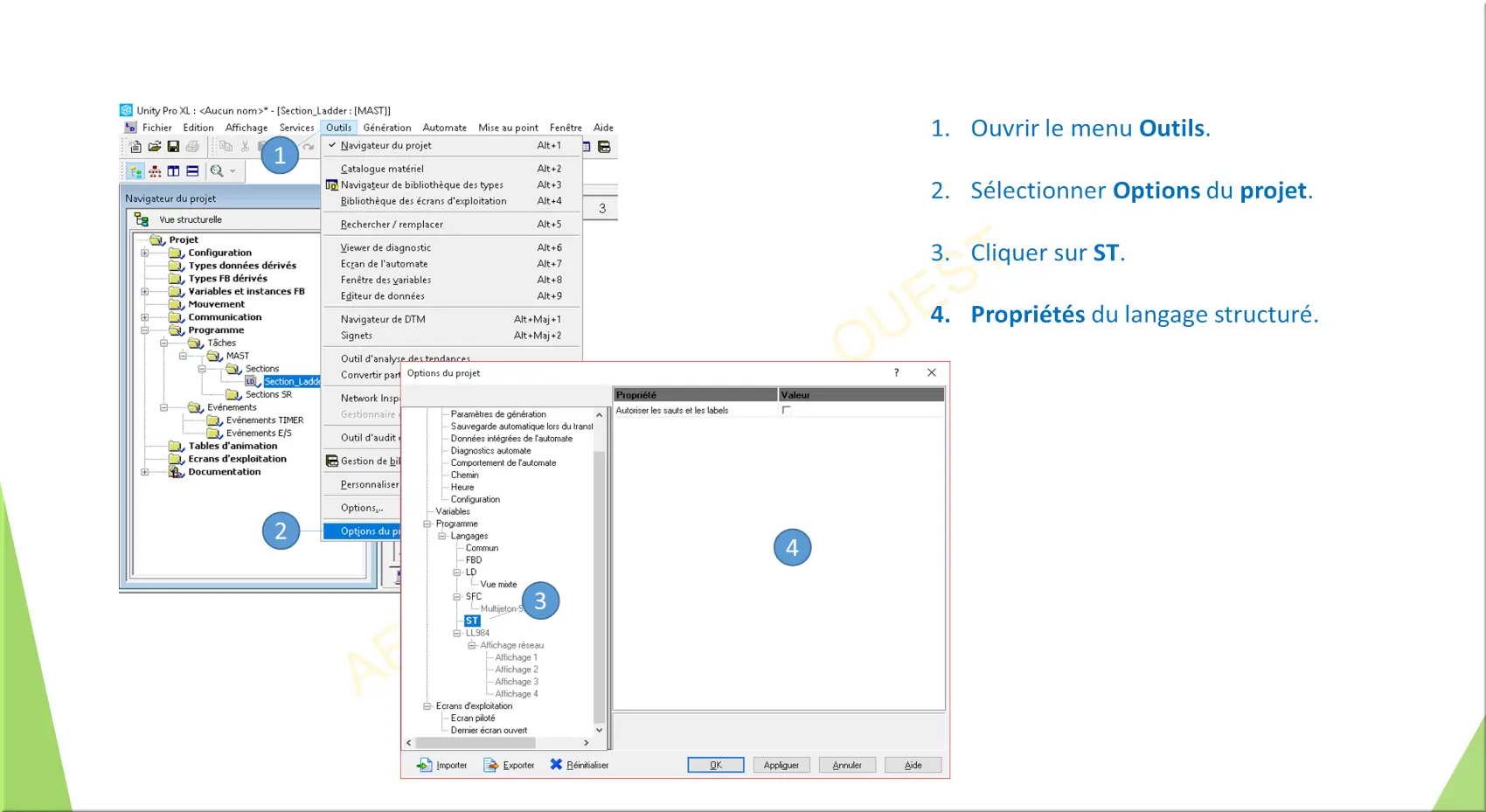Click icon beside Navigateur de bibliothèque des types
1486x812 pixels.
[332, 184]
